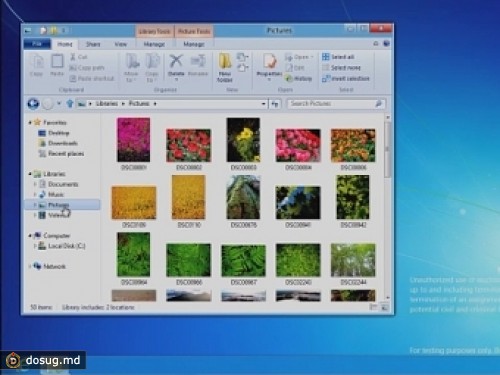The image size is (500, 375).
Task: Click Select all in the ribbon
Action: [339, 57]
